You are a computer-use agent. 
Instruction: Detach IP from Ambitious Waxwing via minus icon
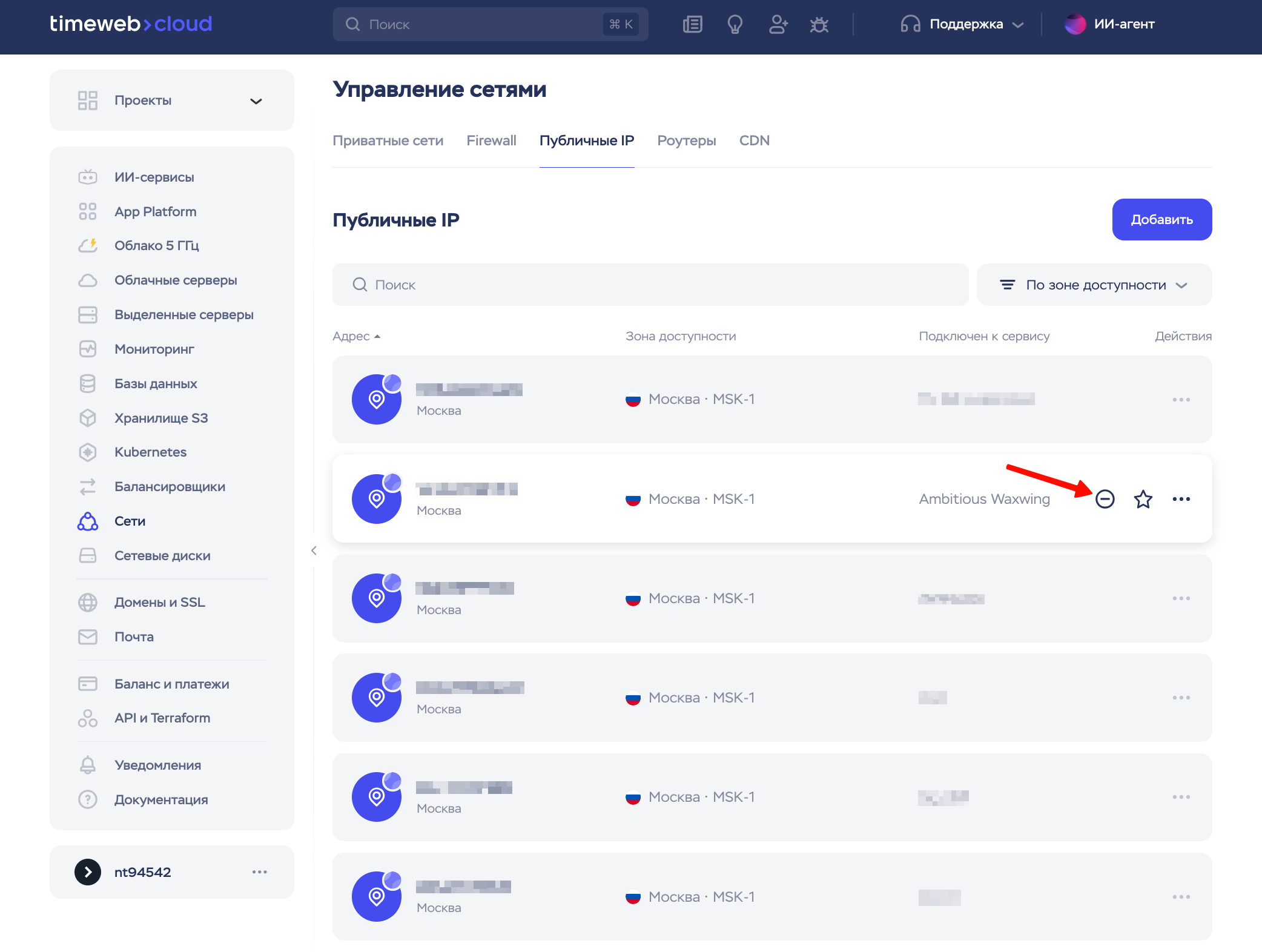(1105, 499)
